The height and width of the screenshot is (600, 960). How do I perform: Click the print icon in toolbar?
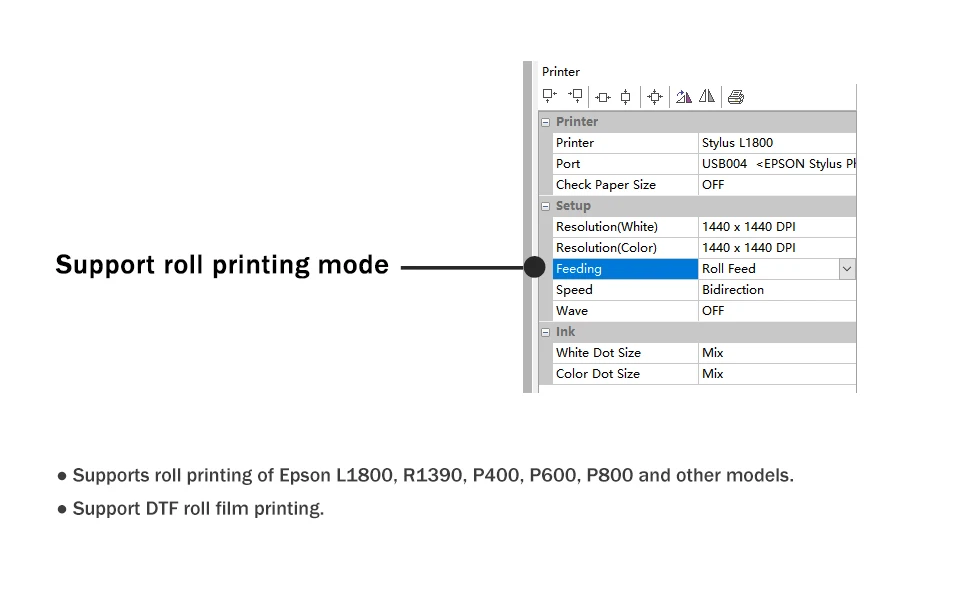[x=736, y=97]
